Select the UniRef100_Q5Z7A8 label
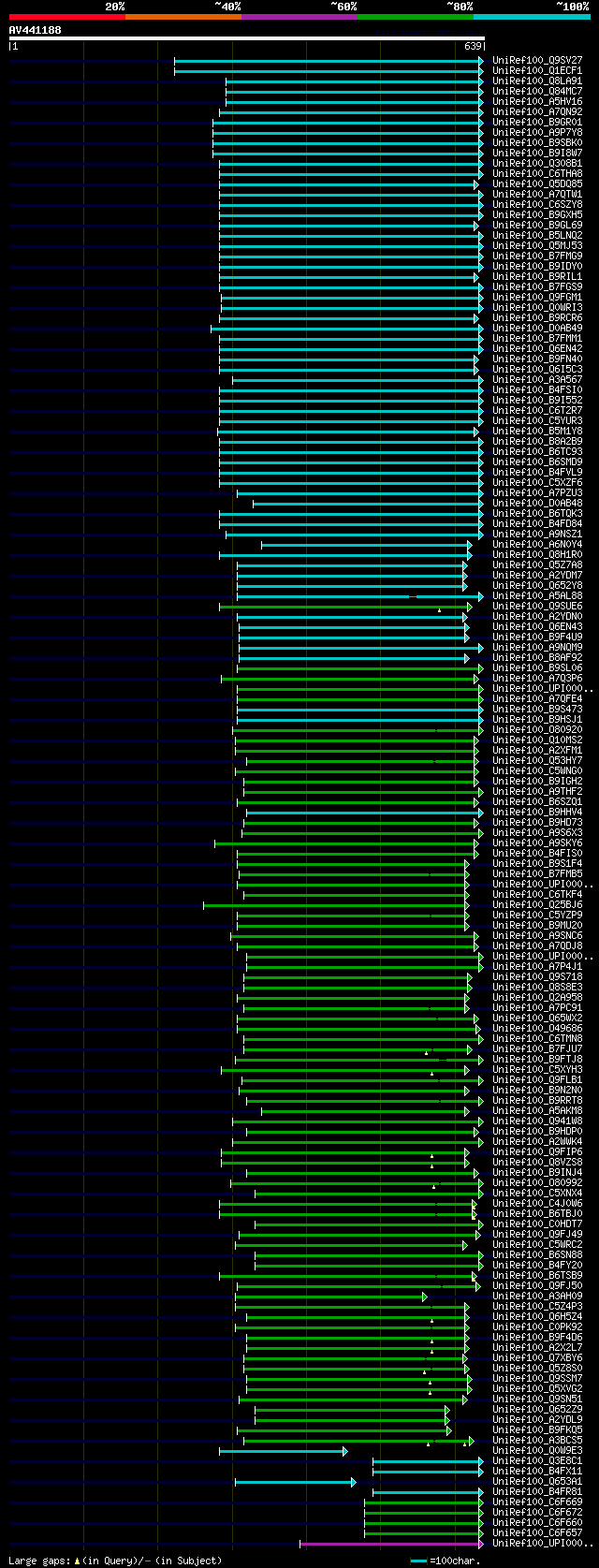The height and width of the screenshot is (1568, 599). click(x=537, y=564)
